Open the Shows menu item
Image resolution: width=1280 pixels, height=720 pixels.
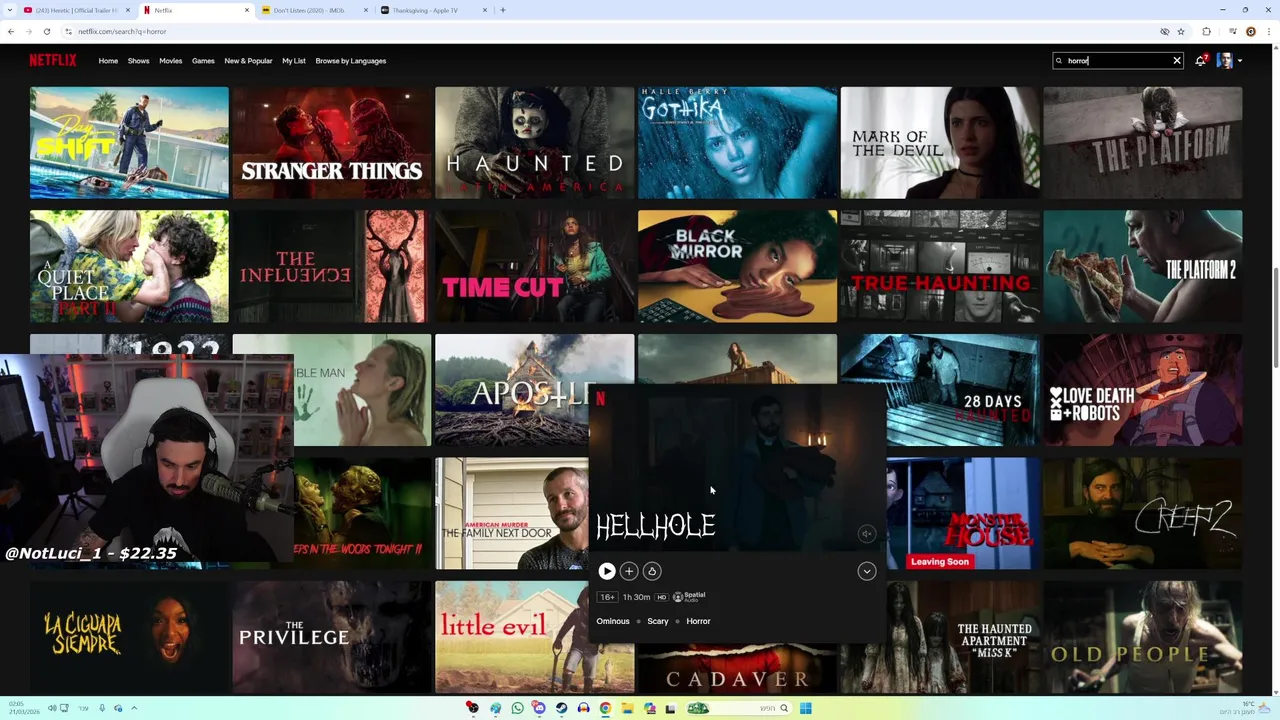[x=138, y=61]
